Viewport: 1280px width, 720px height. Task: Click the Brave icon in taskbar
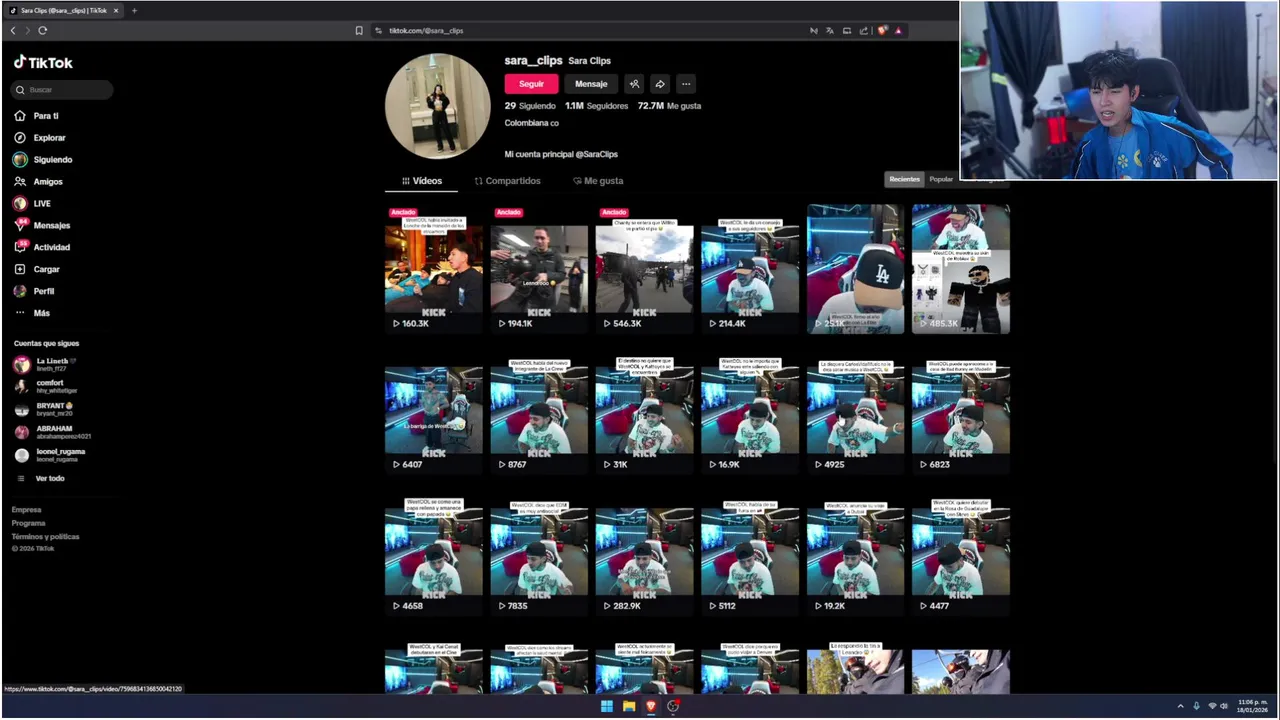pyautogui.click(x=651, y=706)
